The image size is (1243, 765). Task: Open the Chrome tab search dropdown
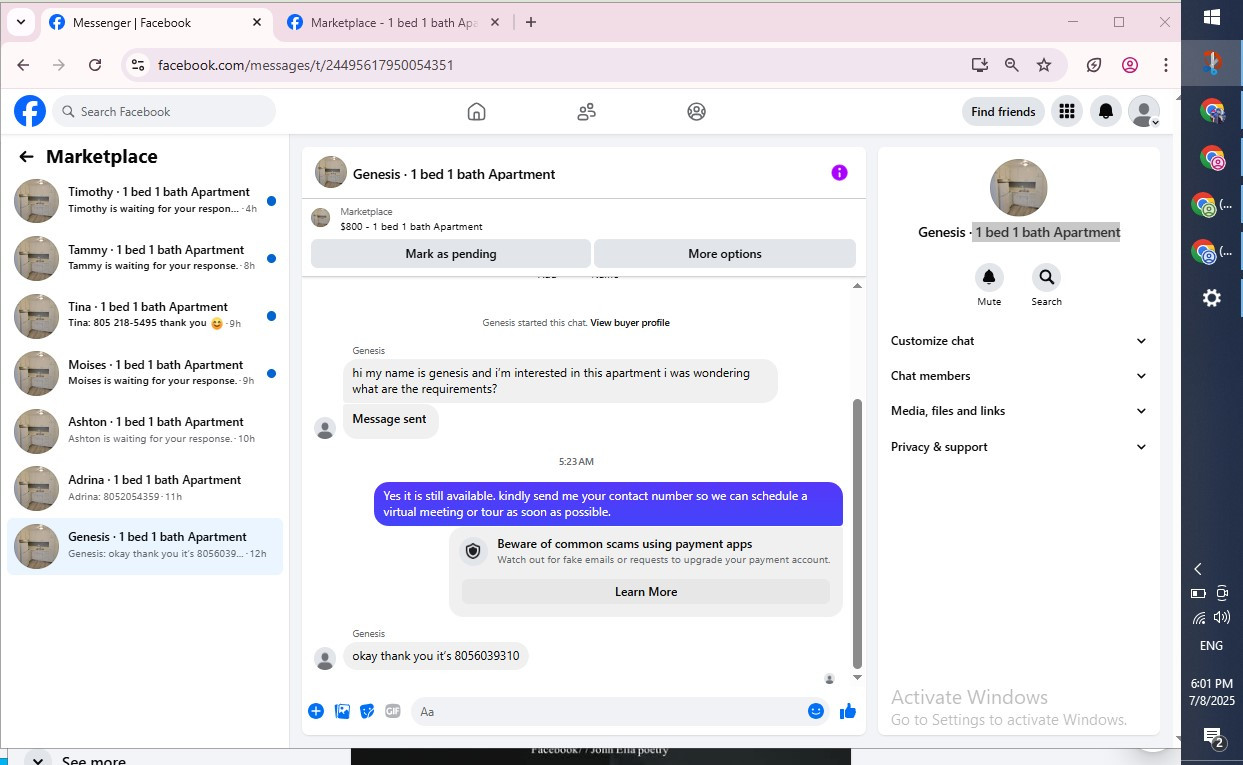point(20,22)
